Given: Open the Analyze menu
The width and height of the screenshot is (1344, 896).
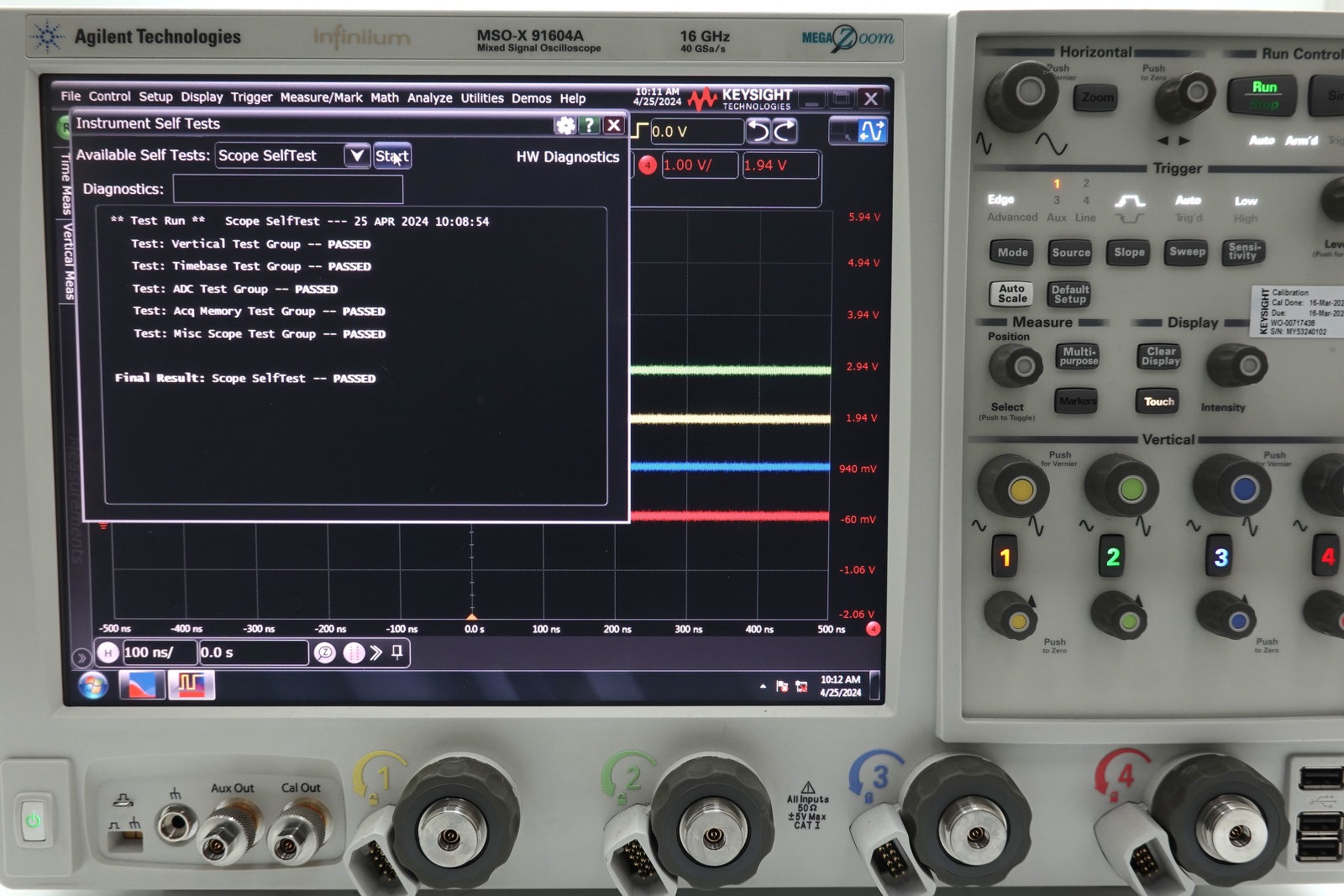Looking at the screenshot, I should click(x=430, y=98).
